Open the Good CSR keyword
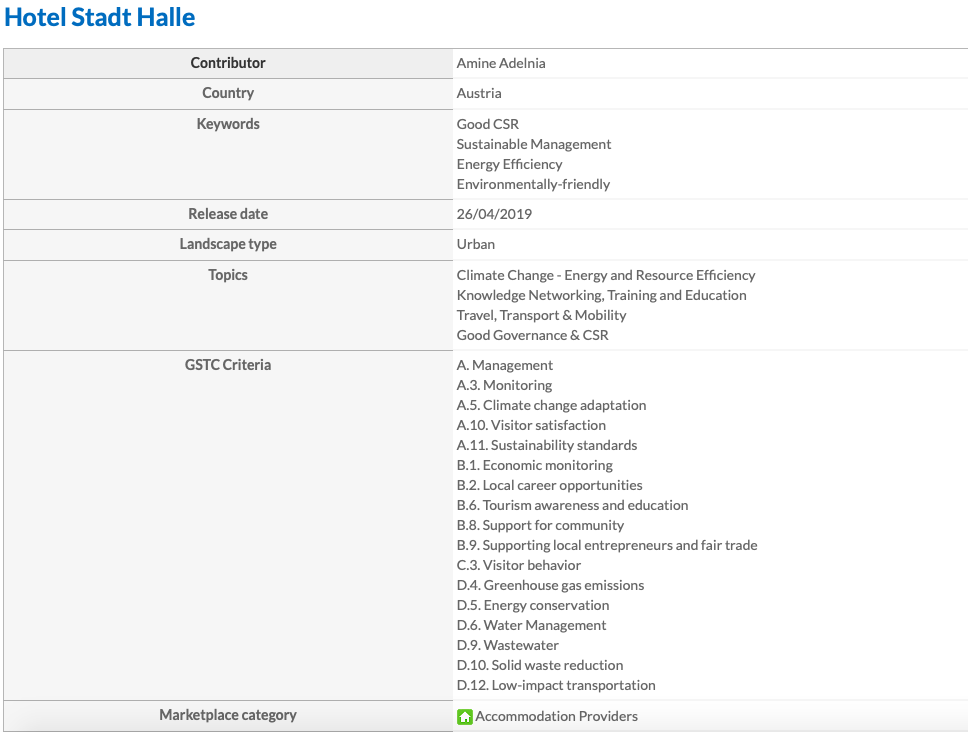 point(488,124)
